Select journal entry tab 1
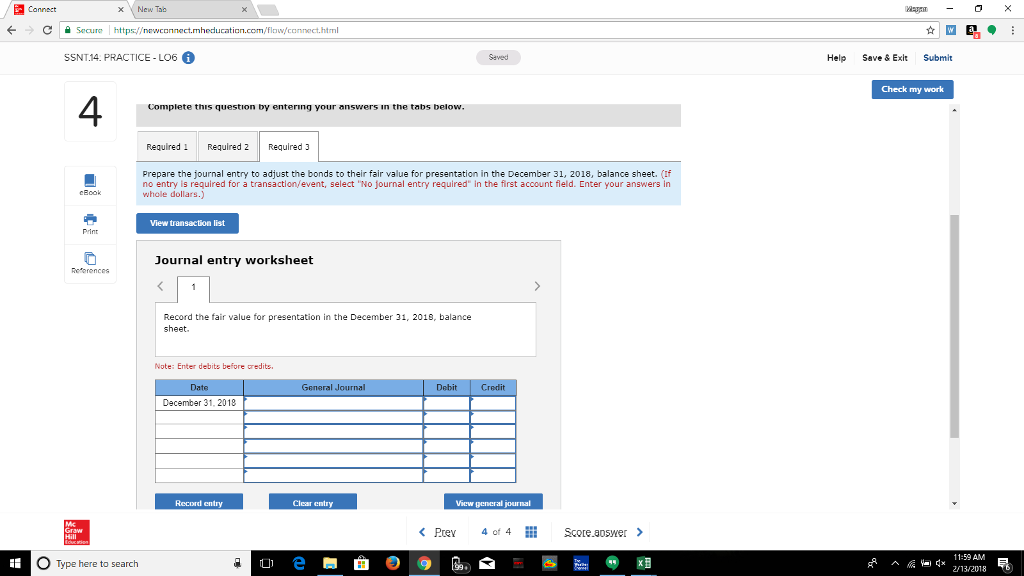1024x576 pixels. pyautogui.click(x=193, y=287)
